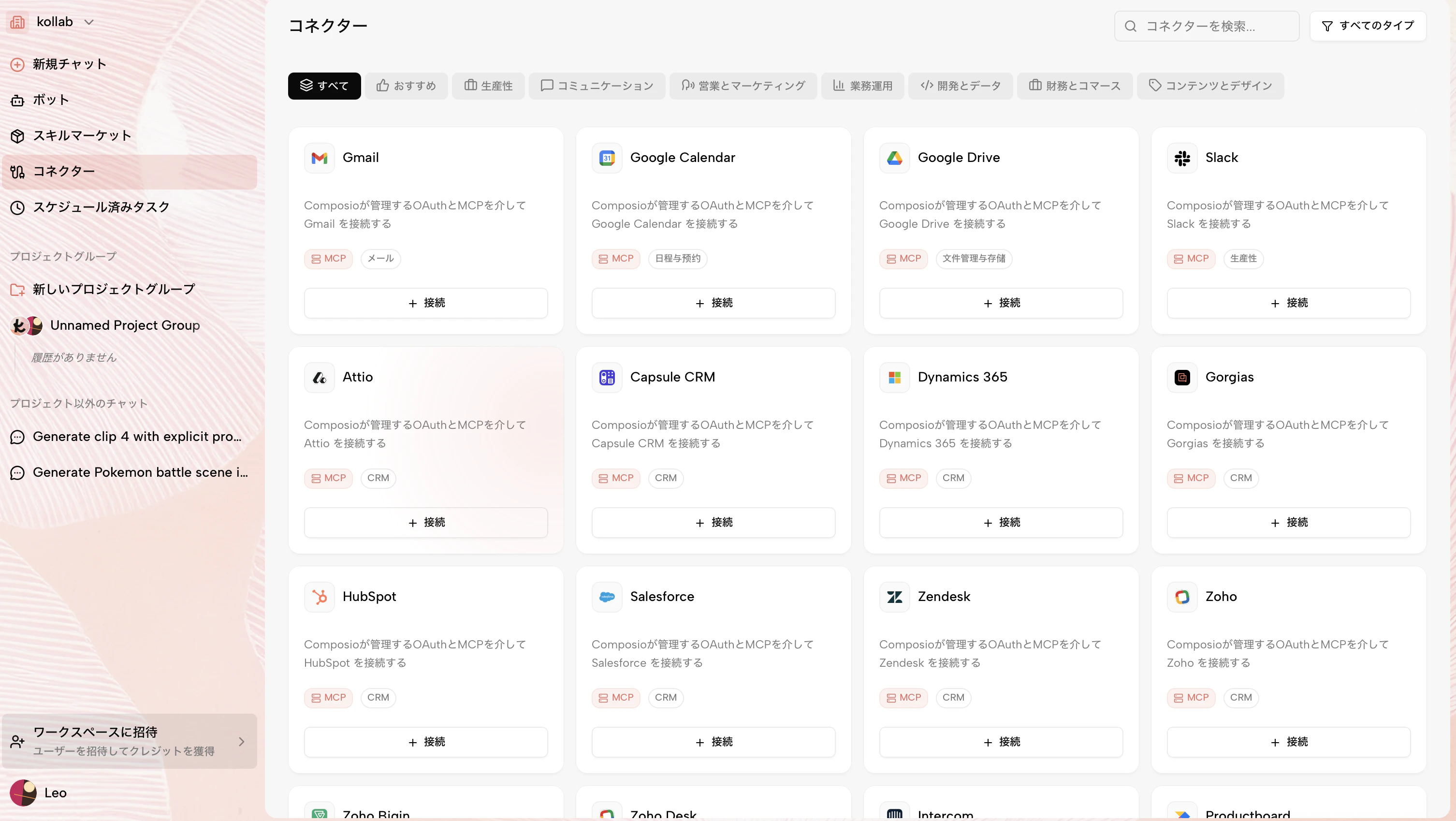Viewport: 1456px width, 821px height.
Task: Switch to the 生産性 tab
Action: (x=488, y=86)
